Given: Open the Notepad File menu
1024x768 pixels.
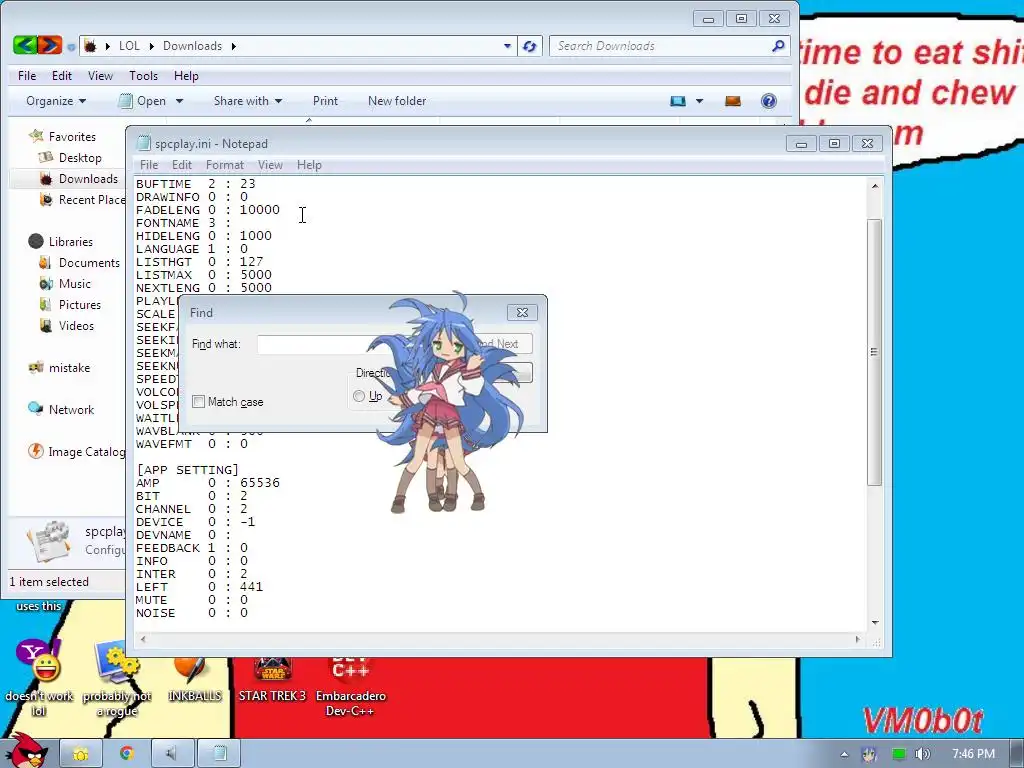Looking at the screenshot, I should pos(149,165).
